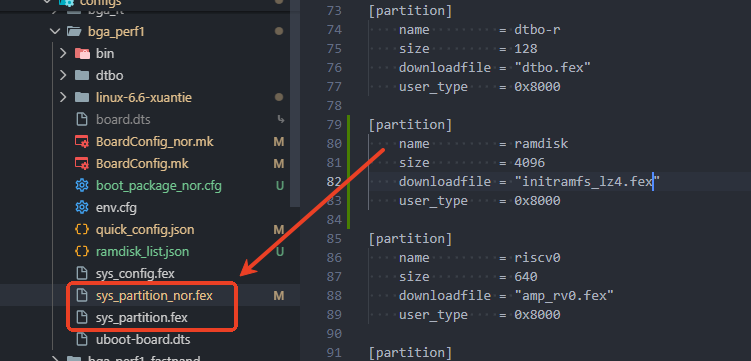Click the size value 4096

(x=530, y=163)
